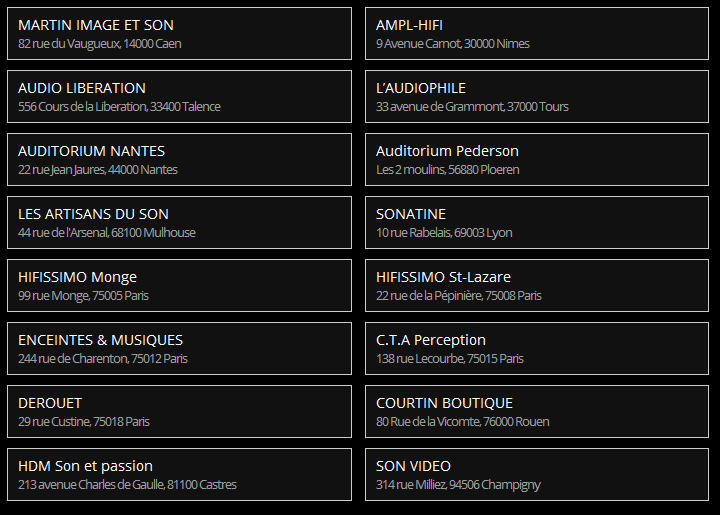Select the AMPL-HIFI Nimes dealer card
The height and width of the screenshot is (515, 720).
[x=537, y=34]
